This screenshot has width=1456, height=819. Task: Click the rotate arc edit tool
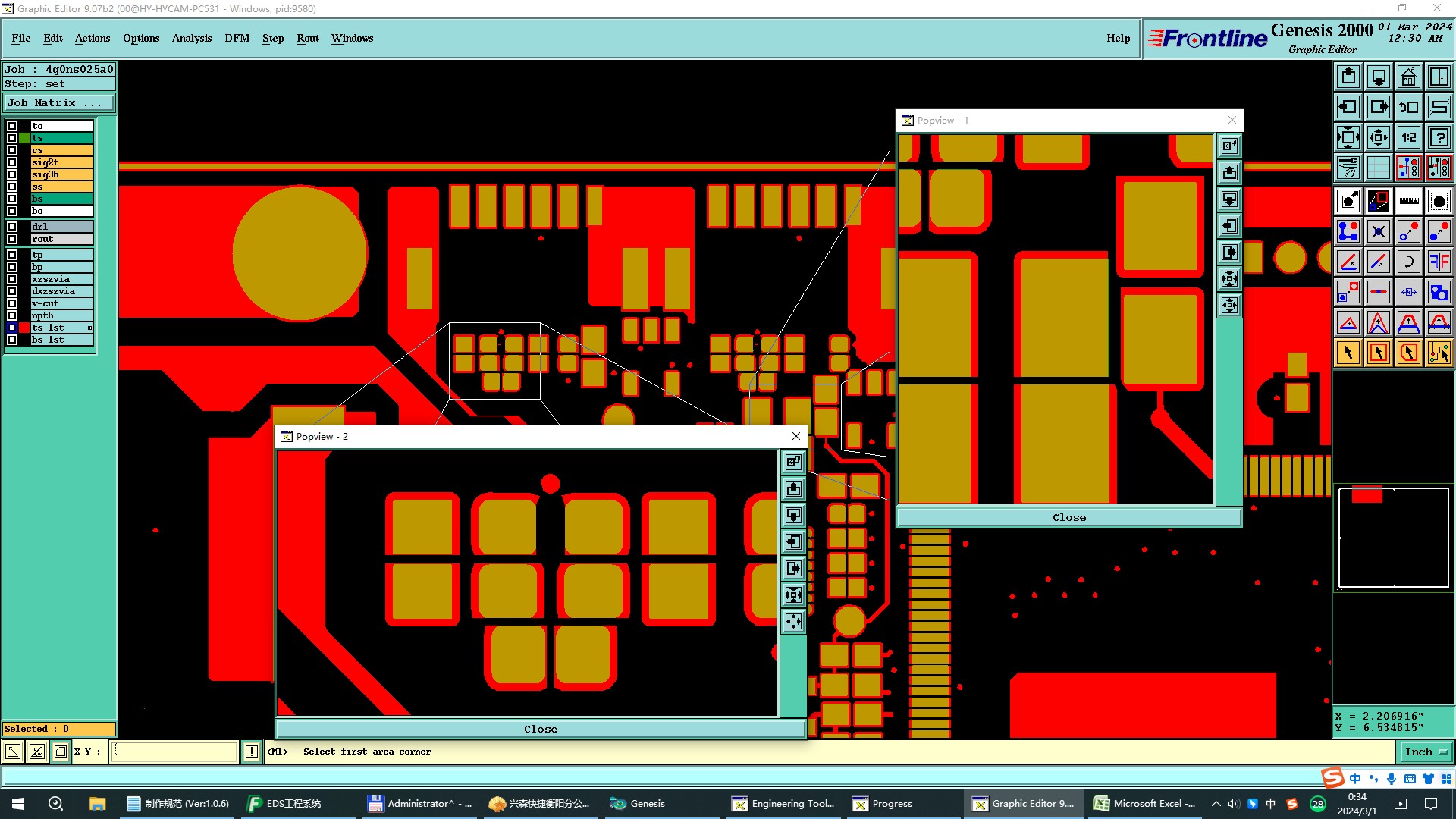point(1408,262)
